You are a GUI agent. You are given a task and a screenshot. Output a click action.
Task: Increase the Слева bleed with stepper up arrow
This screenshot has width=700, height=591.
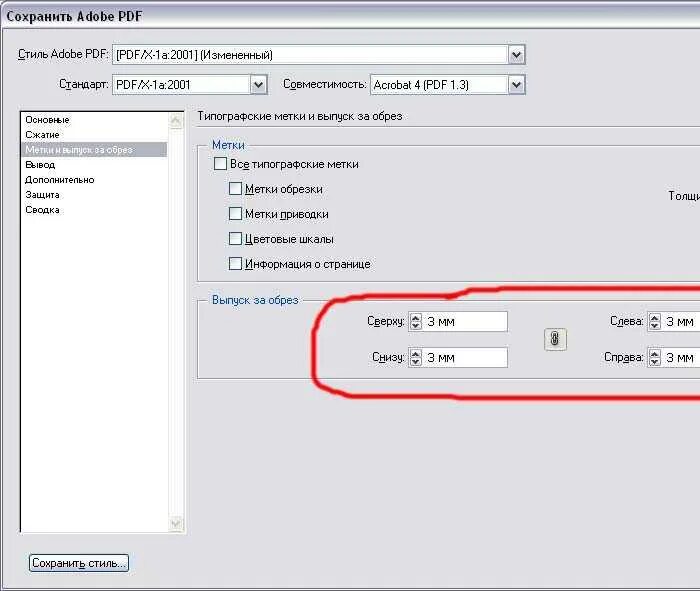coord(655,317)
